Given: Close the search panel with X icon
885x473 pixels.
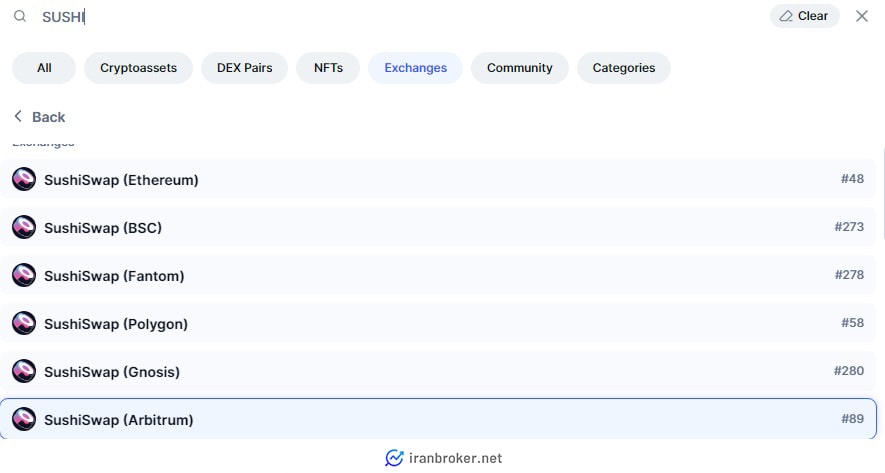Looking at the screenshot, I should pos(861,16).
